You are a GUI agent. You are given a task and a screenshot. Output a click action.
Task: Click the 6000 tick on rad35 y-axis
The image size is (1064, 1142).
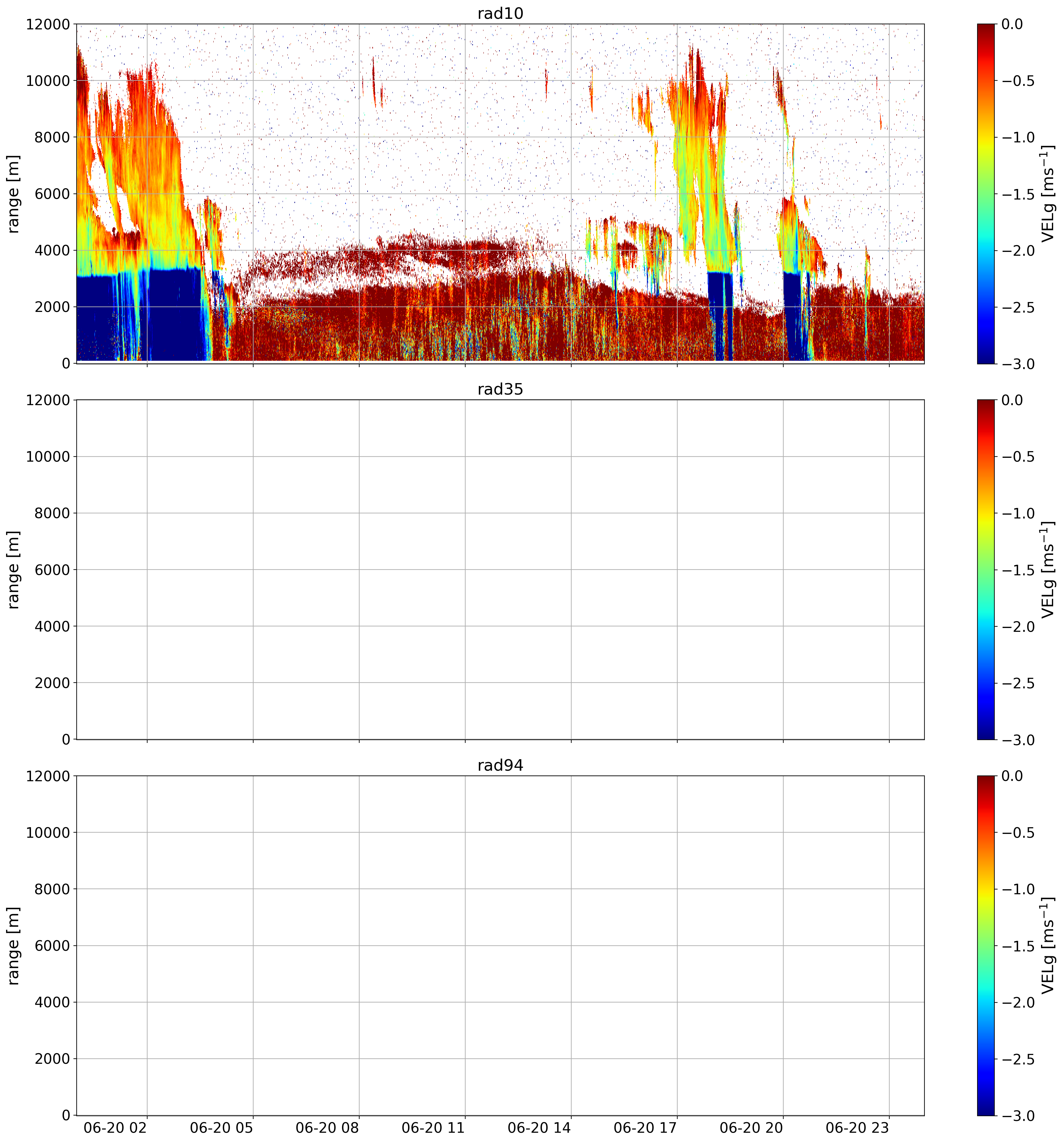(52, 570)
